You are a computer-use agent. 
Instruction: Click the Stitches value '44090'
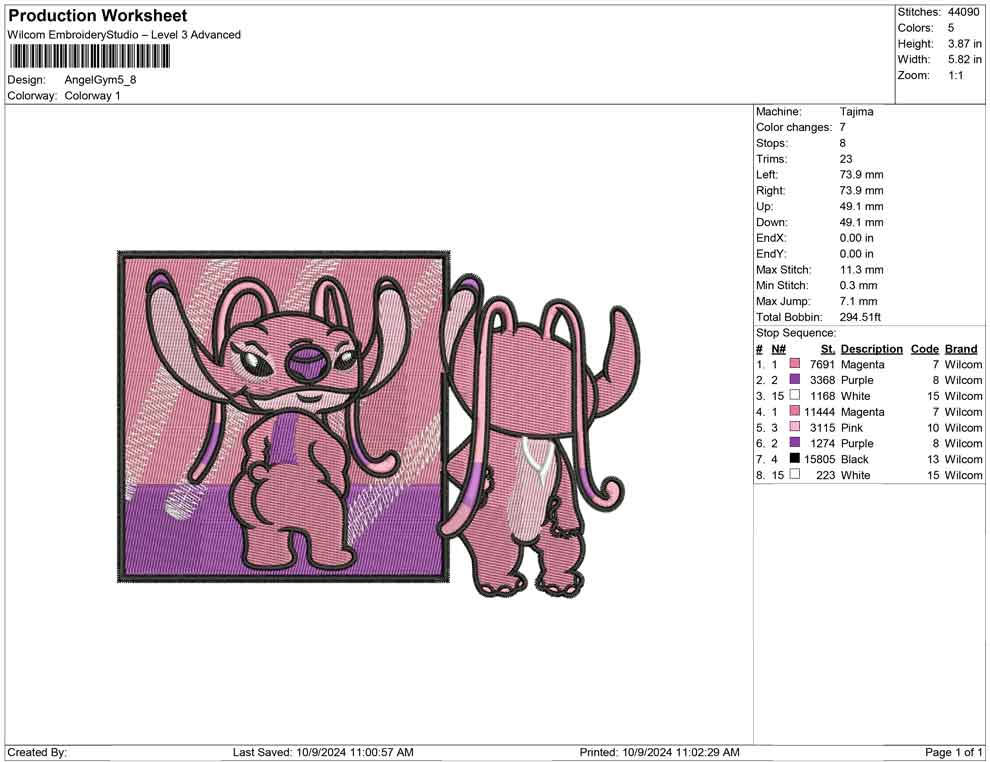click(x=963, y=12)
